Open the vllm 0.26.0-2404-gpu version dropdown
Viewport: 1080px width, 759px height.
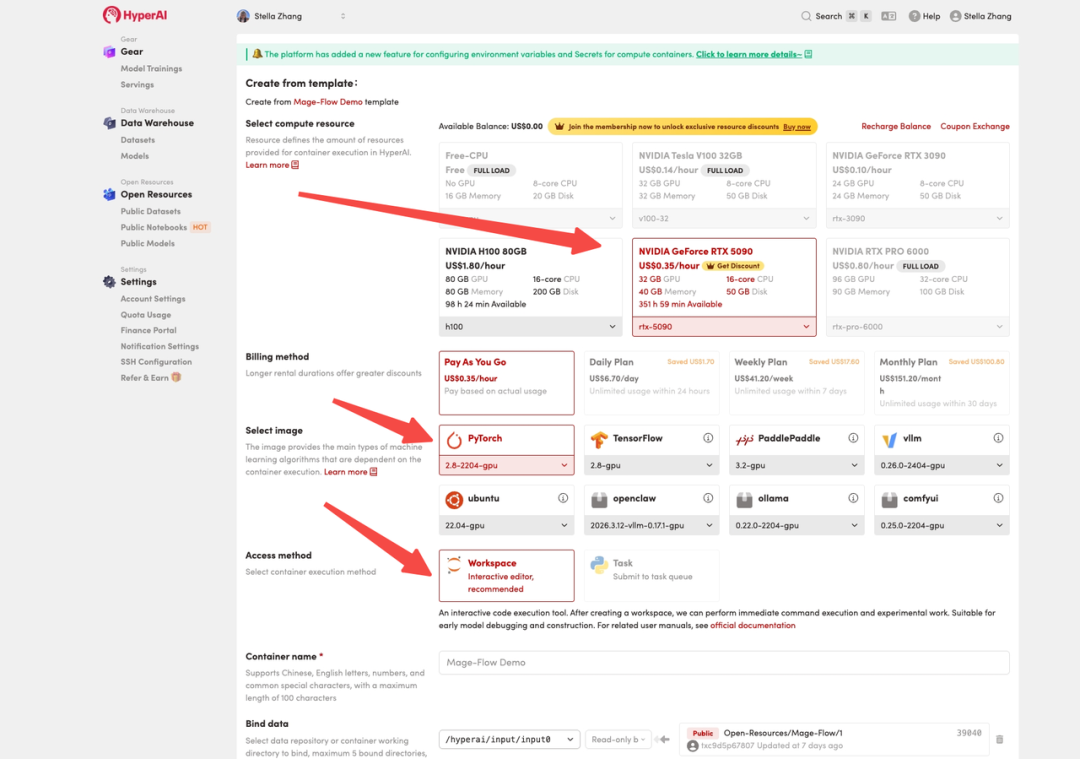pyautogui.click(x=942, y=466)
